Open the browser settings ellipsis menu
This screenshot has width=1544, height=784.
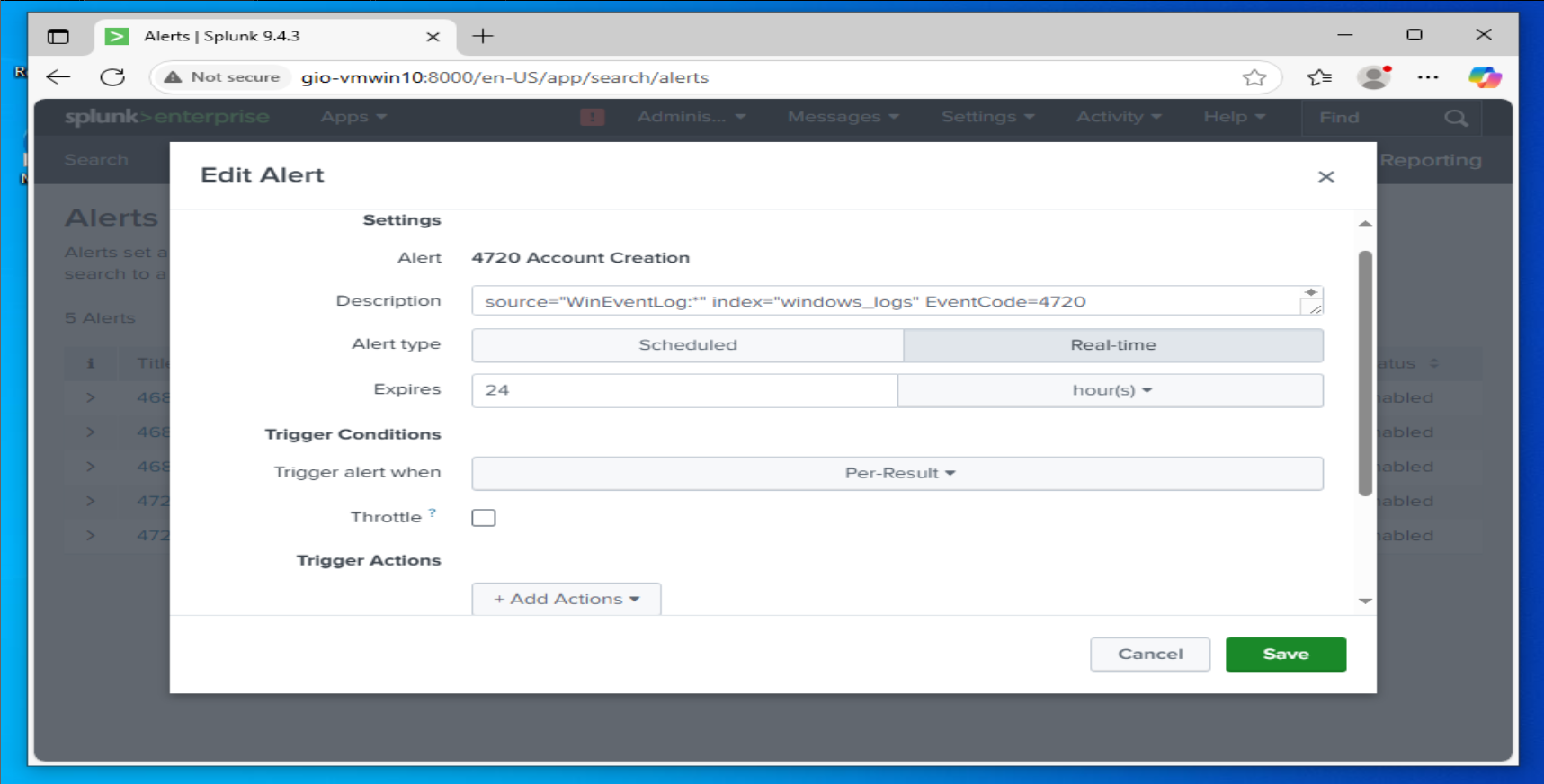[1428, 77]
